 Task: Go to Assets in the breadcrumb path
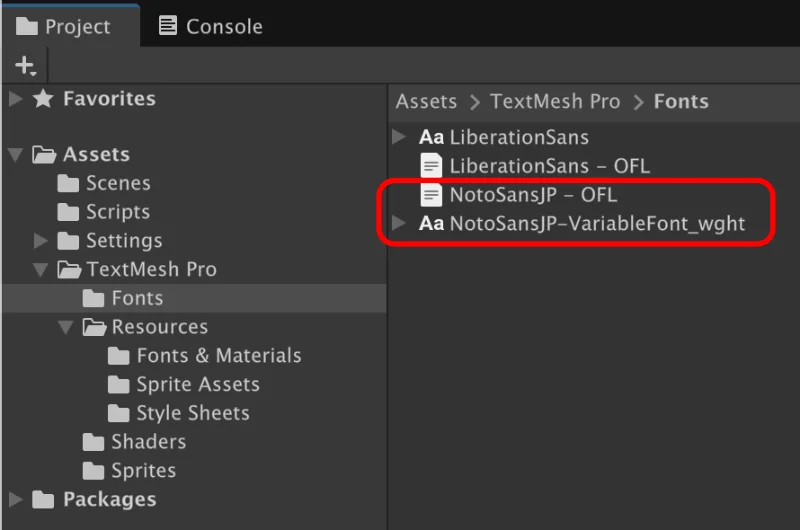point(427,102)
